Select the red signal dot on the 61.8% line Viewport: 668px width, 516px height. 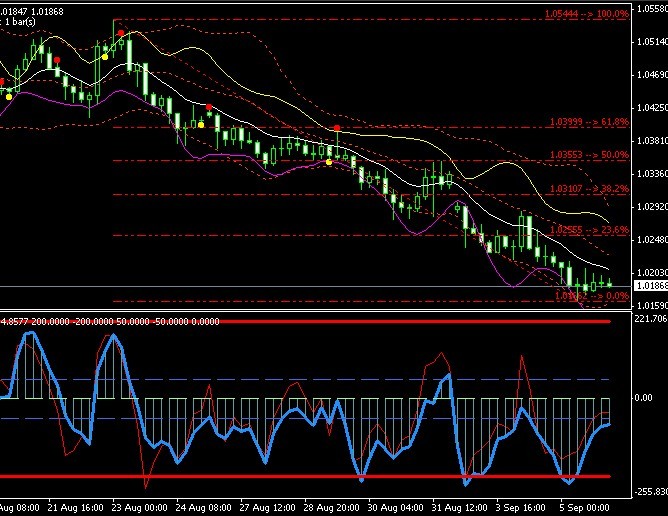click(337, 128)
